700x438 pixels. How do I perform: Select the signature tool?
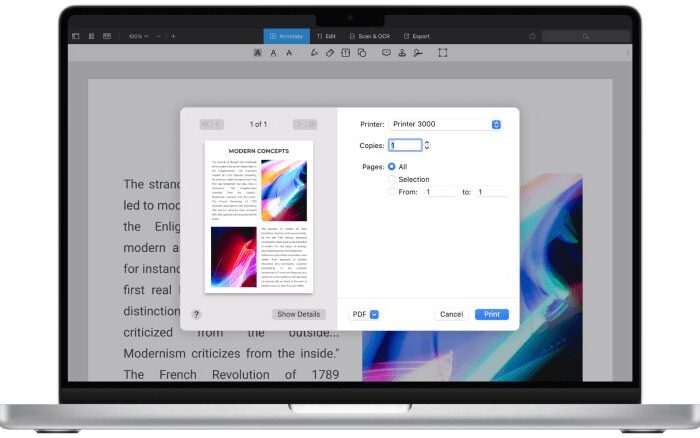[417, 53]
